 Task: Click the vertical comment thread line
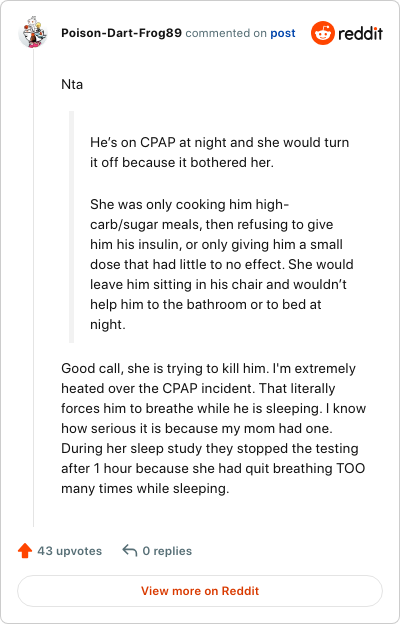33,287
